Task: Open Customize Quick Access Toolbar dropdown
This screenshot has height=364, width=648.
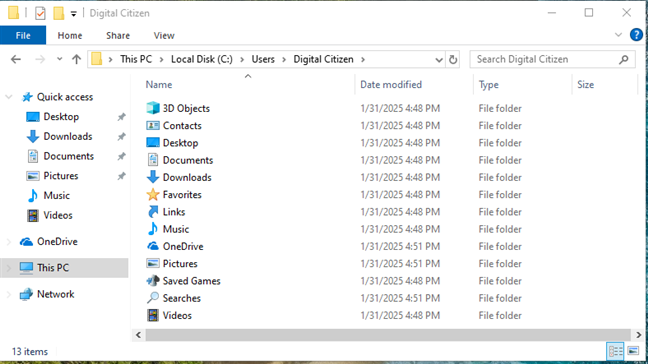Action: (x=74, y=14)
